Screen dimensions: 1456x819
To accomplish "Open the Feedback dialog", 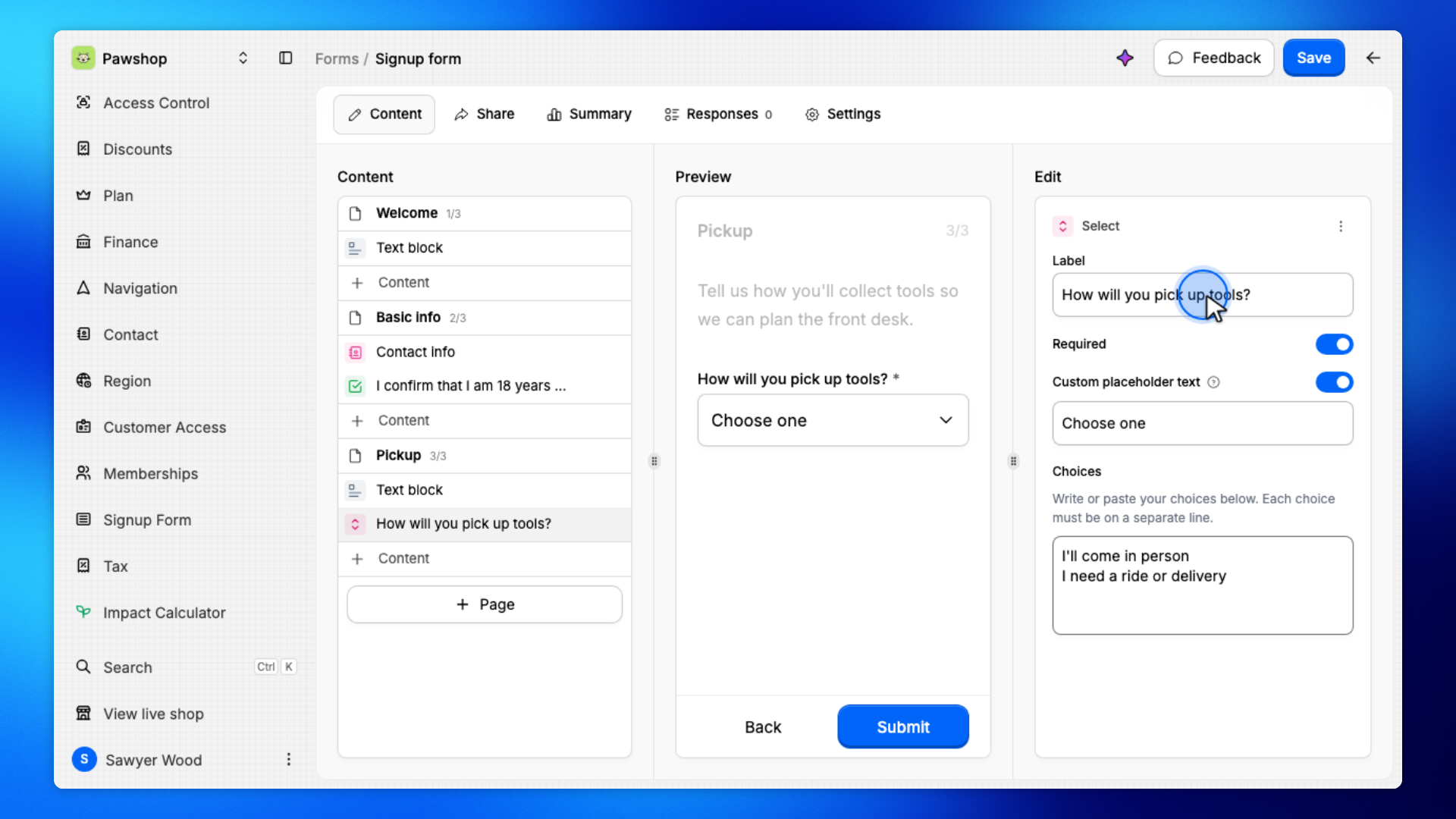I will 1214,58.
